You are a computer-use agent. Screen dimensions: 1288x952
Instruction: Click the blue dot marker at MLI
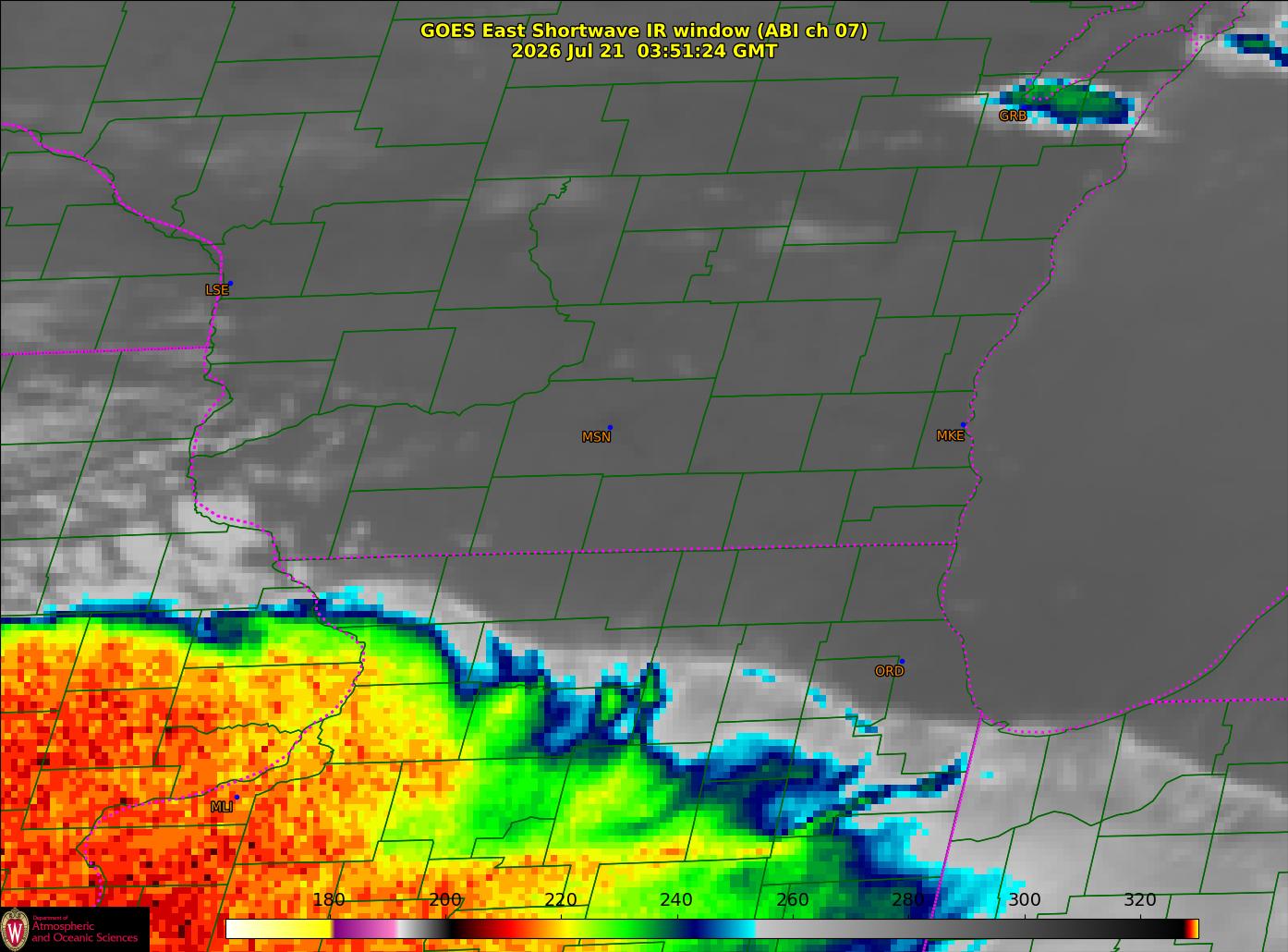click(x=237, y=797)
